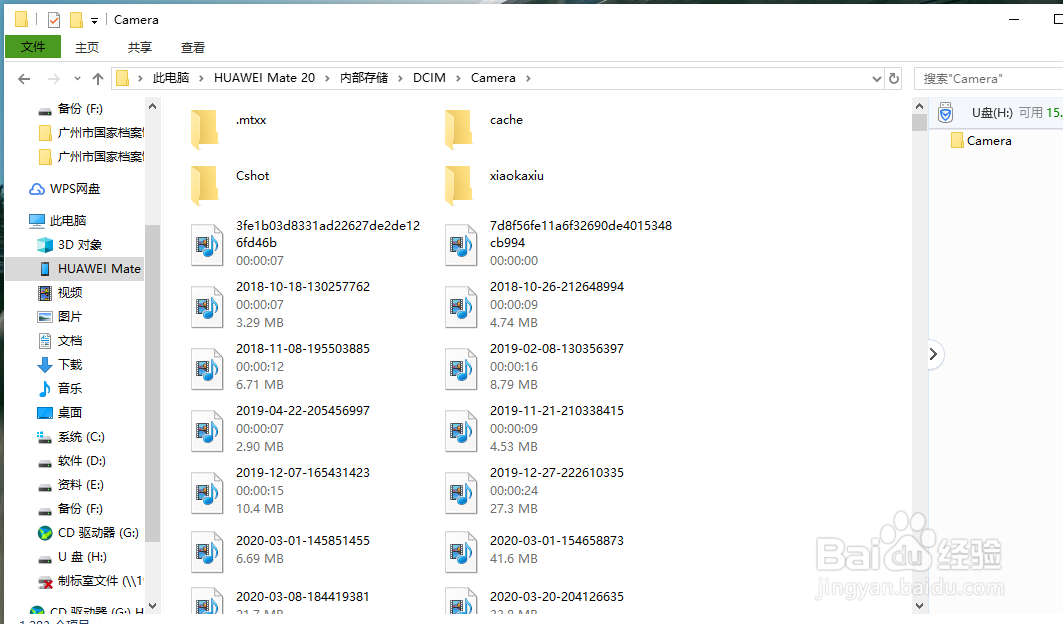Viewport: 1063px width, 624px height.
Task: Open the Cshot folder icon
Action: 205,185
